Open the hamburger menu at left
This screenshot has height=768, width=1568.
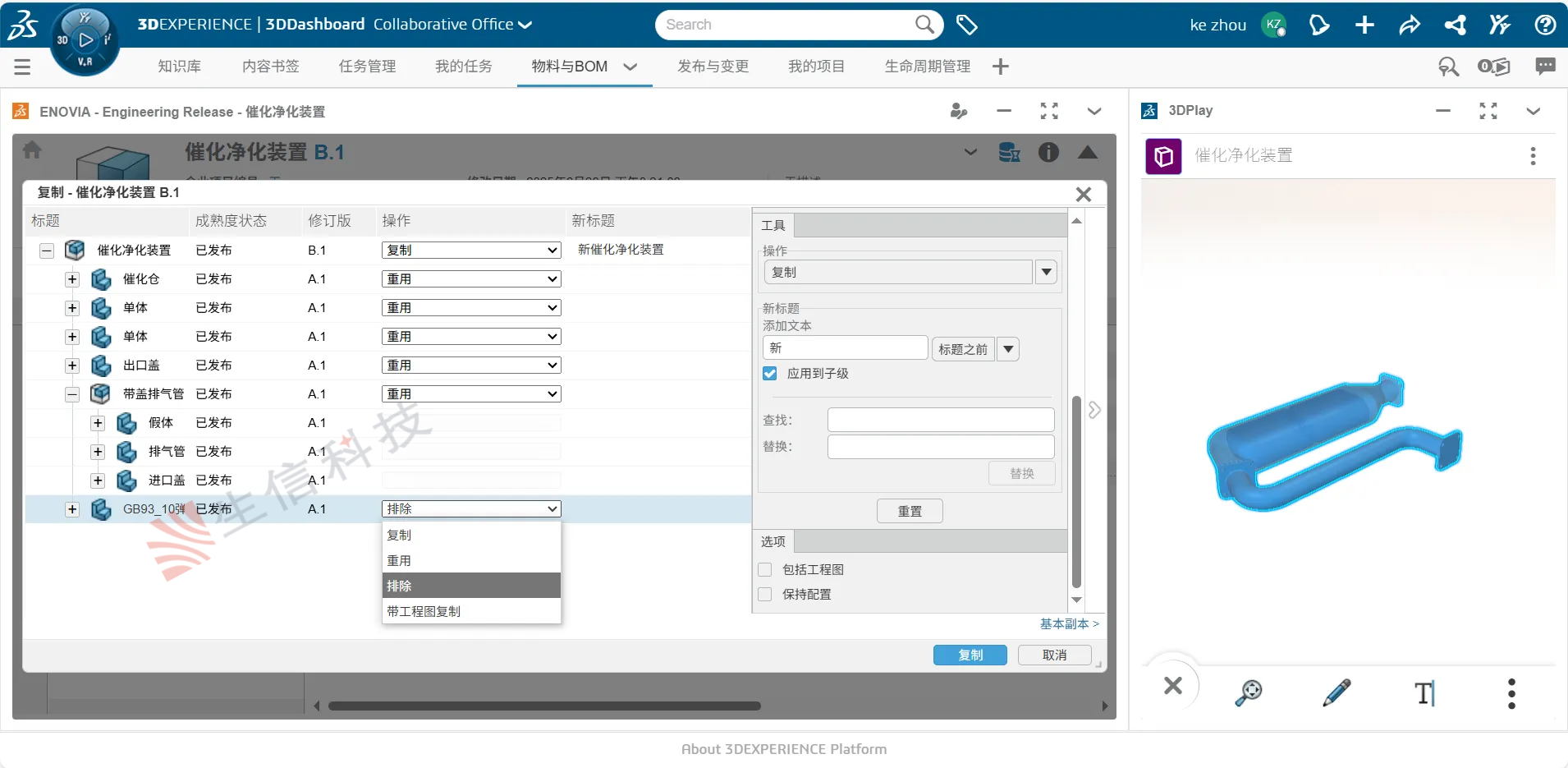[22, 67]
